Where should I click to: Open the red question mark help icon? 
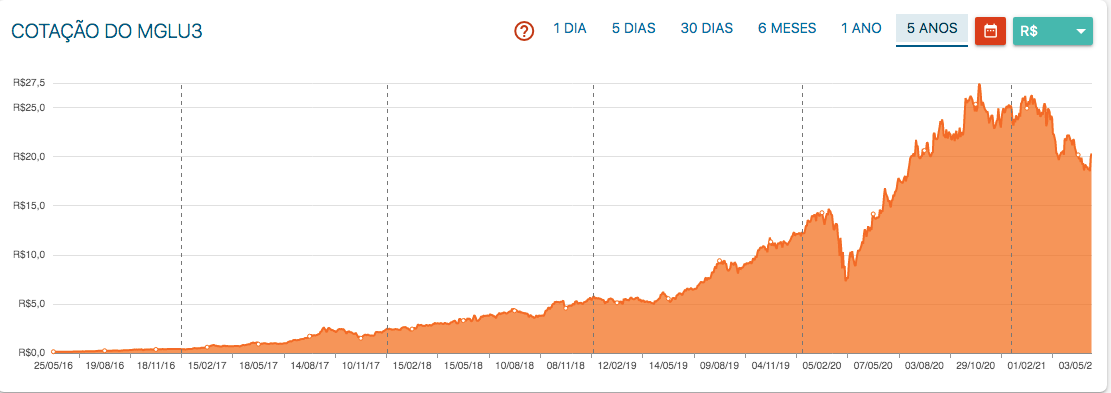tap(524, 30)
